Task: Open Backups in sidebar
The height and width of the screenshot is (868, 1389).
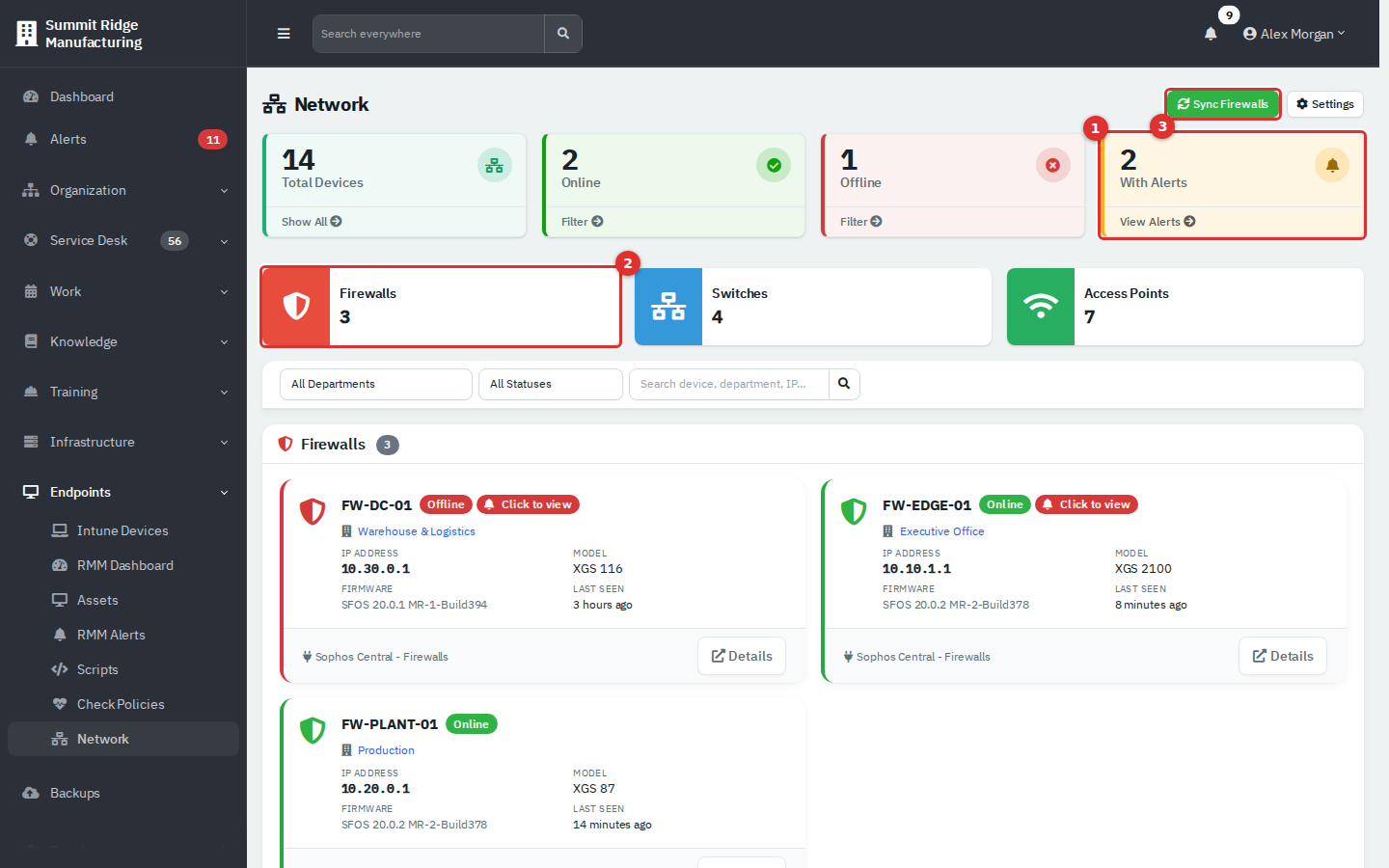Action: tap(123, 793)
